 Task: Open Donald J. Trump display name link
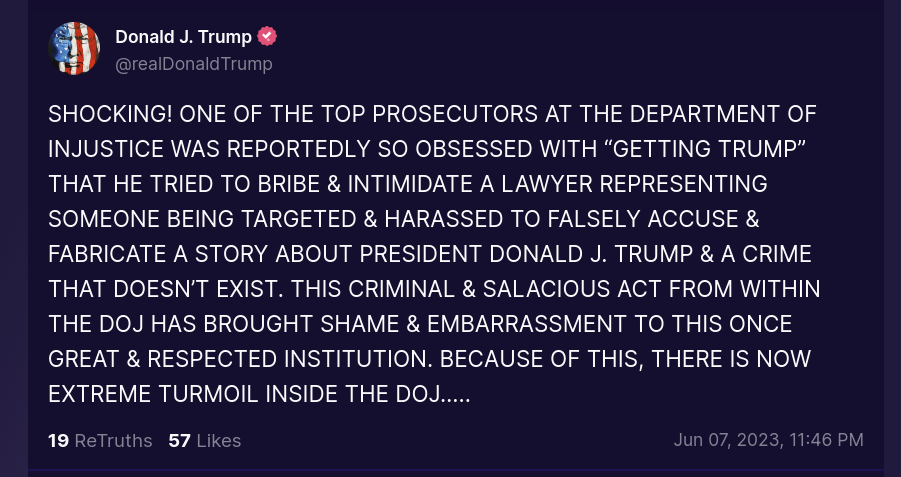coord(183,37)
